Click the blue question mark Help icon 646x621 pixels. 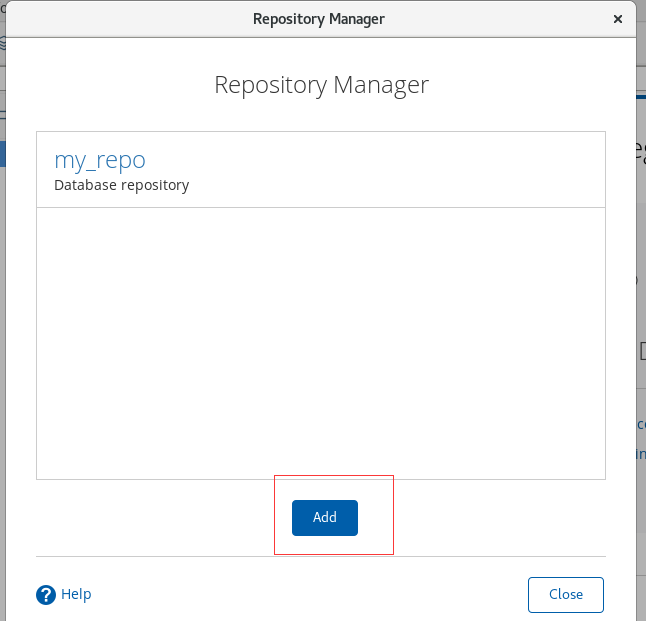point(46,595)
